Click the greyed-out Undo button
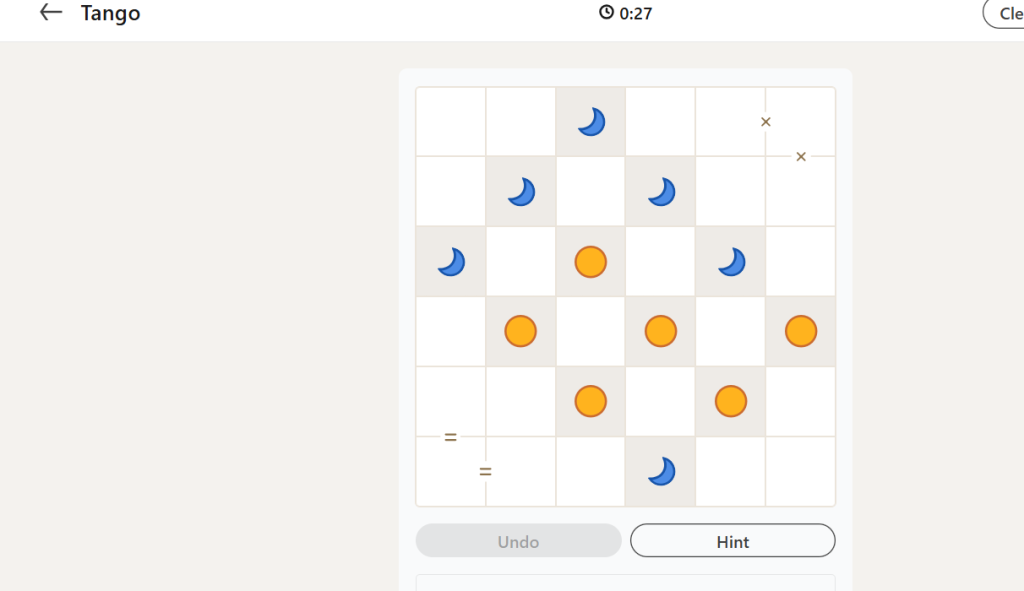 [518, 541]
